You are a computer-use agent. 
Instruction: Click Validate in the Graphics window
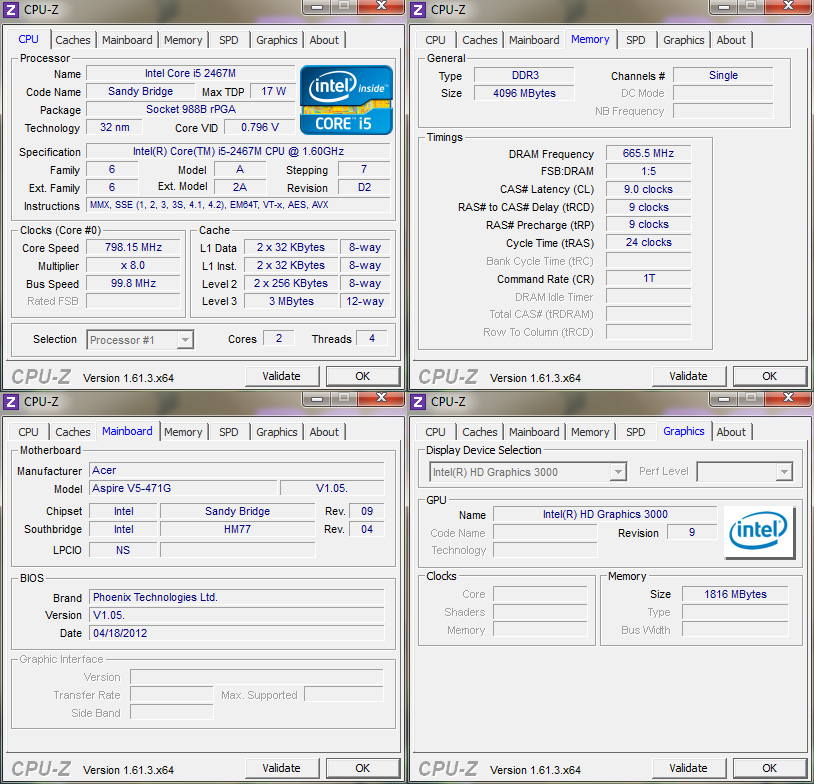[689, 767]
